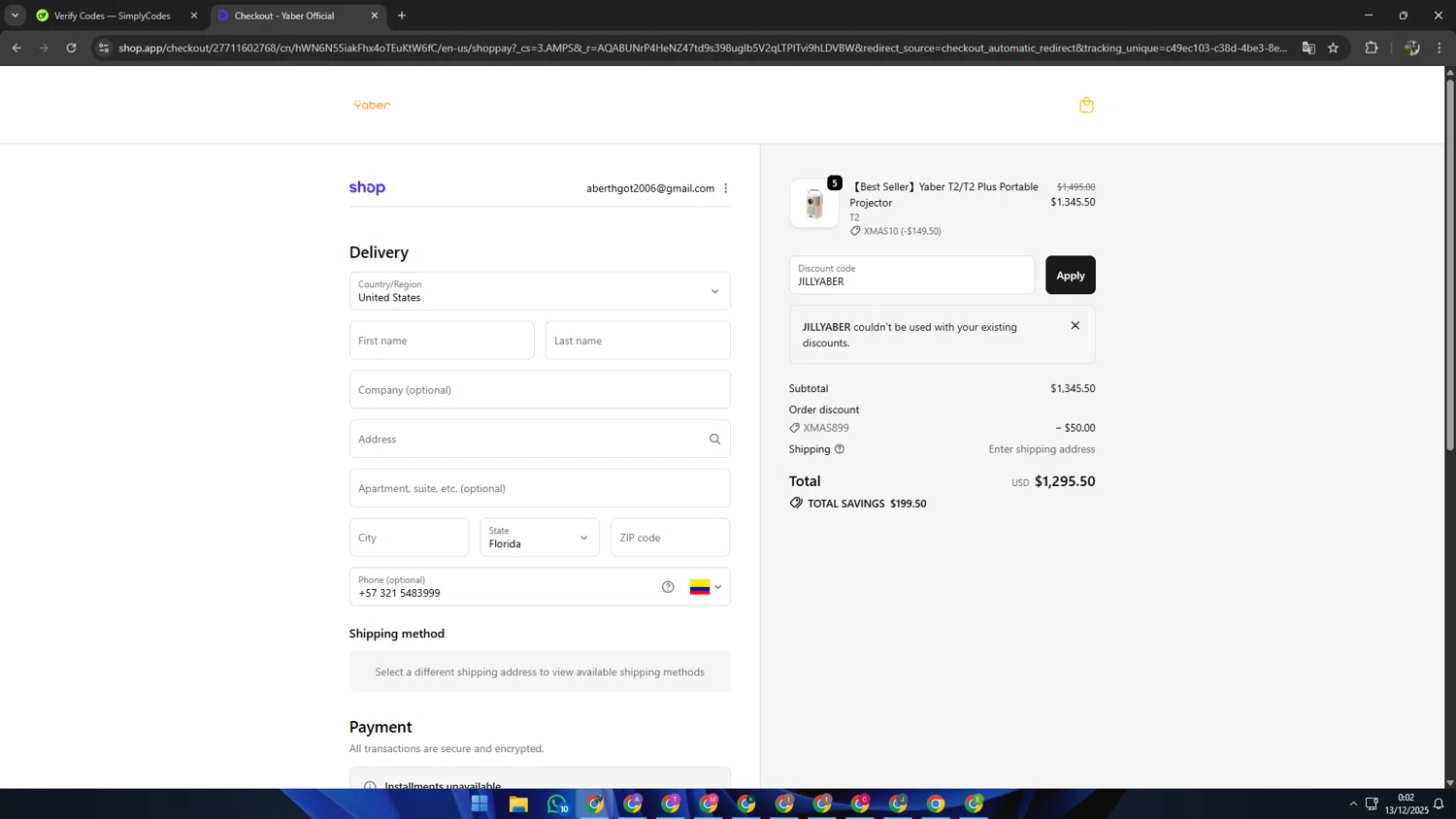Open phone country flag selector

pyautogui.click(x=706, y=587)
